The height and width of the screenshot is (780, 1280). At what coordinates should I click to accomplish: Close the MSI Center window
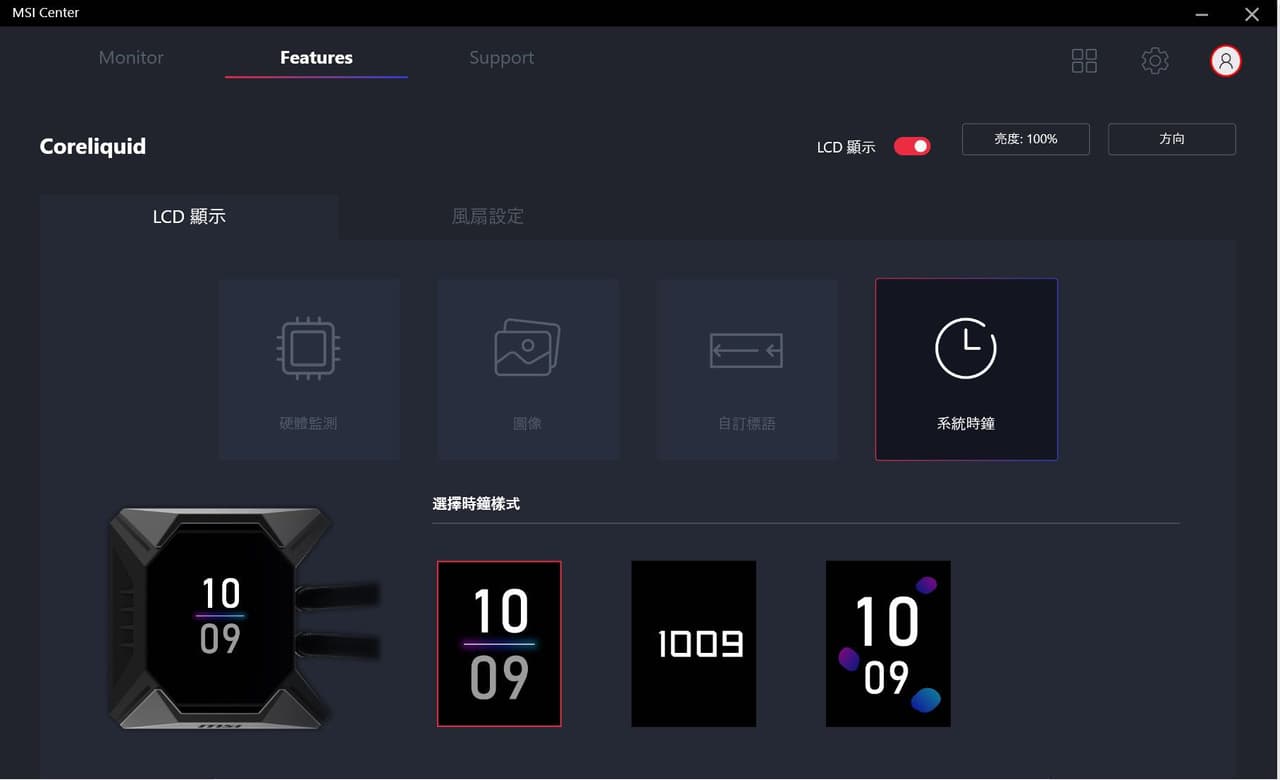tap(1252, 14)
